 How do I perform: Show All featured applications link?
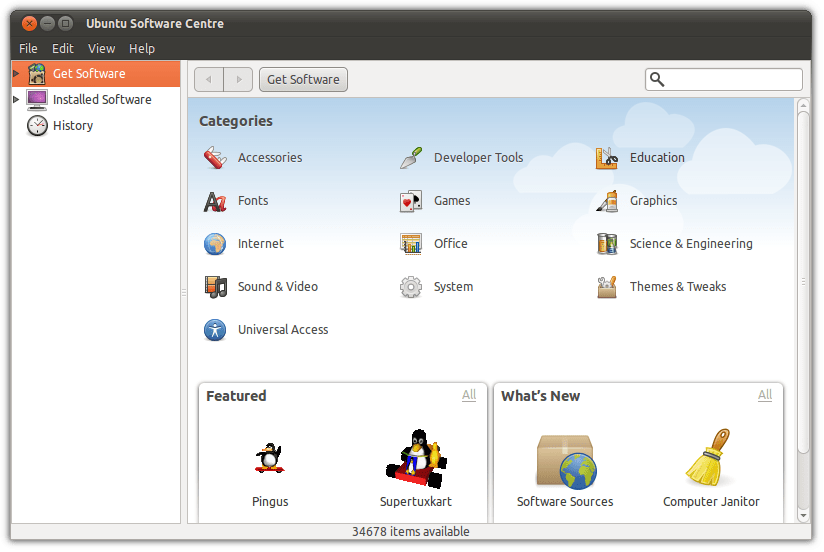click(469, 395)
